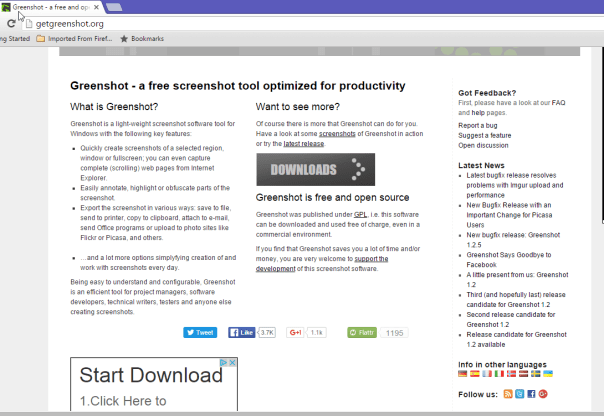Screen dimensions: 604x416
Task: Click the Google +1 button
Action: click(x=295, y=332)
